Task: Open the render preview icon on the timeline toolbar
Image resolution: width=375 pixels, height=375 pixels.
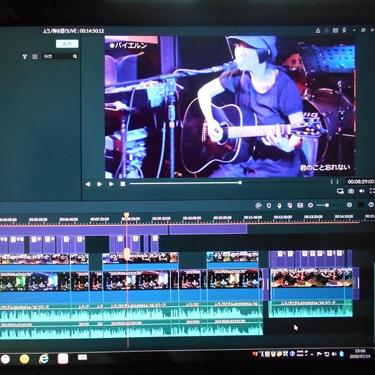Action: pos(258,206)
